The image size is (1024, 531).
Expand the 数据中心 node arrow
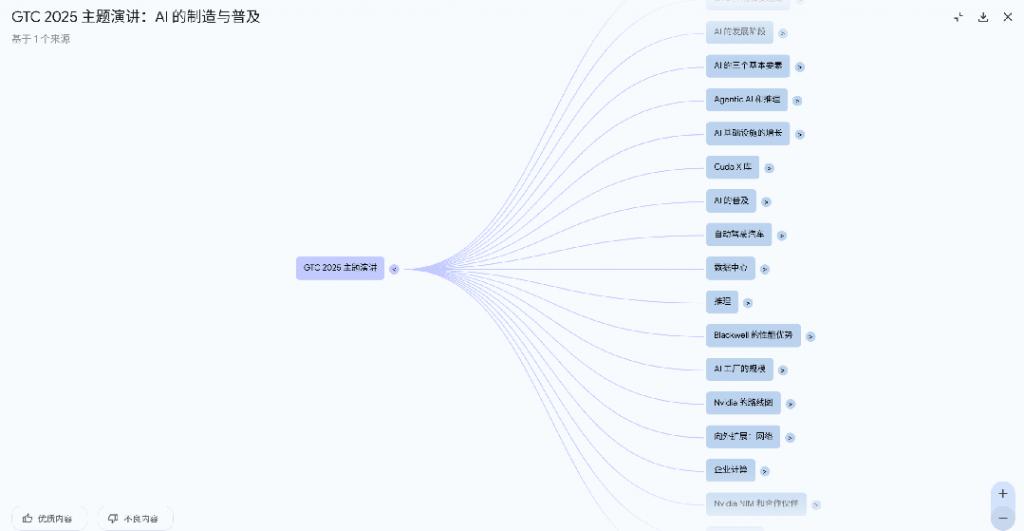pos(765,269)
